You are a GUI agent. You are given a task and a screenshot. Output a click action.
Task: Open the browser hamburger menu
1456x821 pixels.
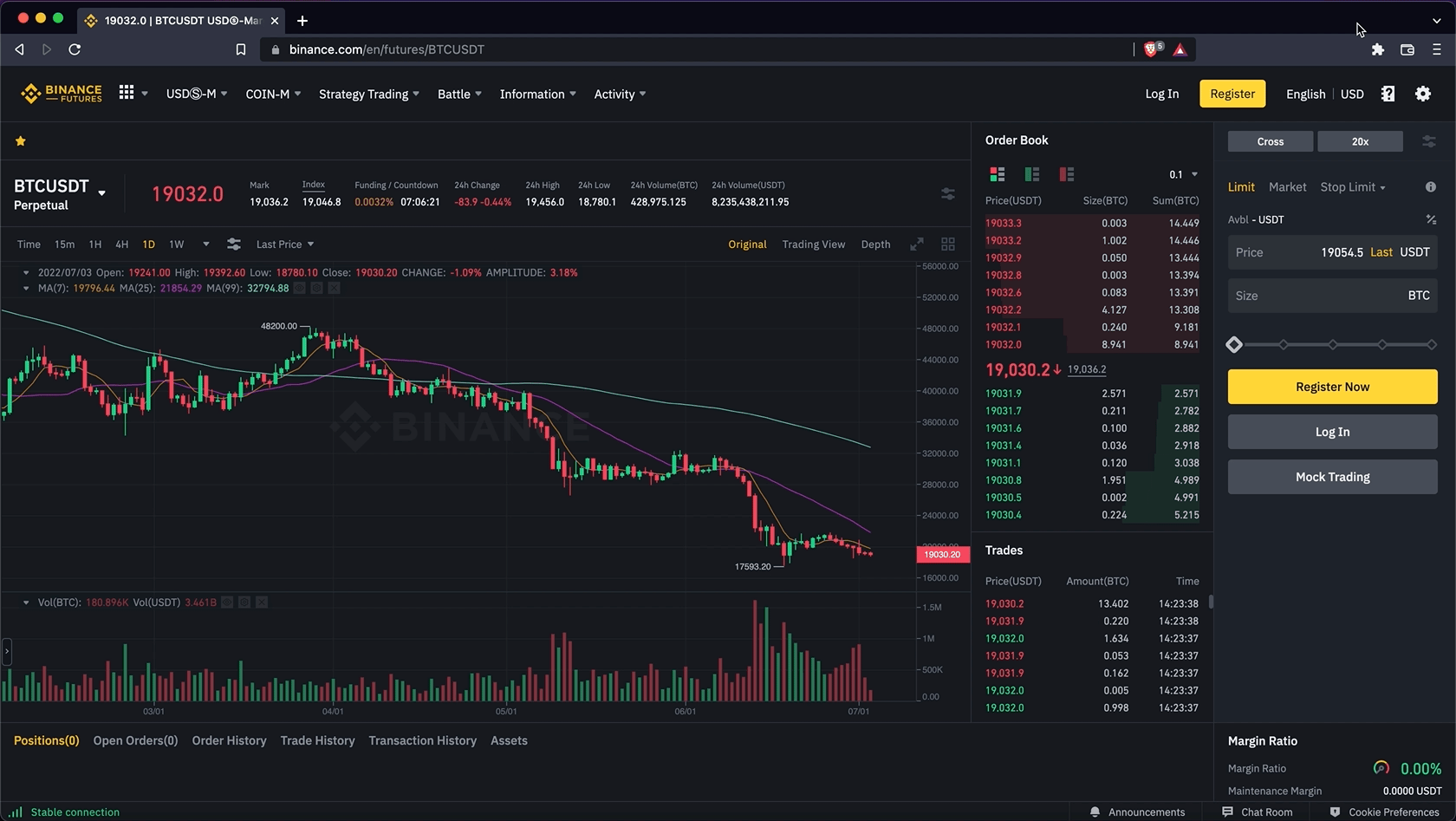[1436, 49]
